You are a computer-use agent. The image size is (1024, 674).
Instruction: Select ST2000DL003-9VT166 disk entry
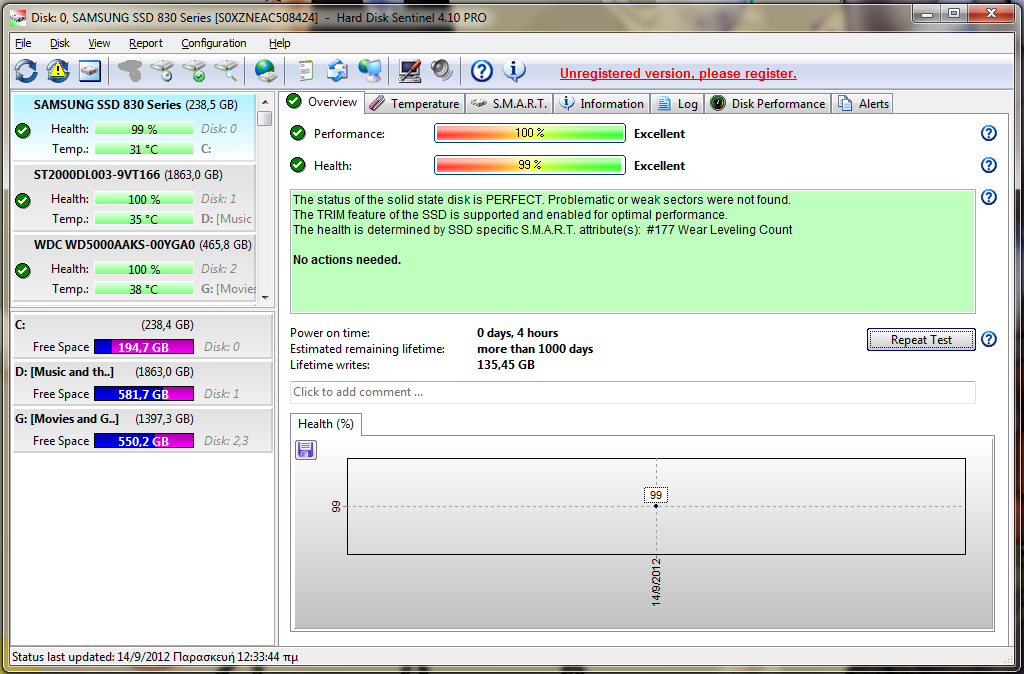coord(134,197)
